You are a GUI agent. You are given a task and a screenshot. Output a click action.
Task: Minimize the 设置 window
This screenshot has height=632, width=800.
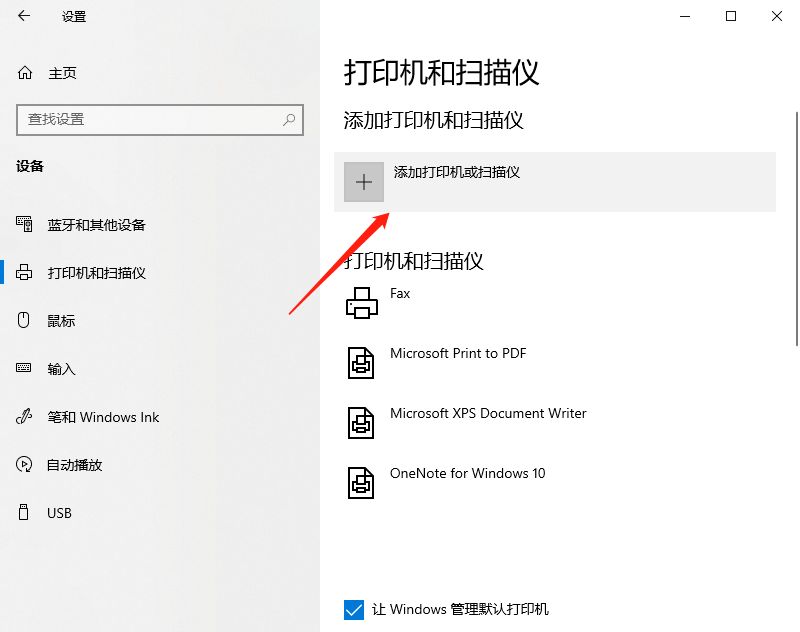coord(685,16)
